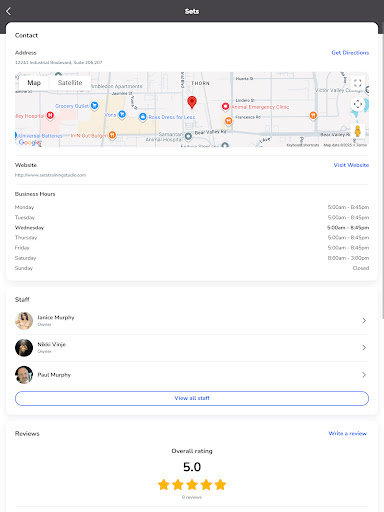Screen dimensions: 384x512
Task: Open Janice Murphy's staff profile photo
Action: pos(24,321)
